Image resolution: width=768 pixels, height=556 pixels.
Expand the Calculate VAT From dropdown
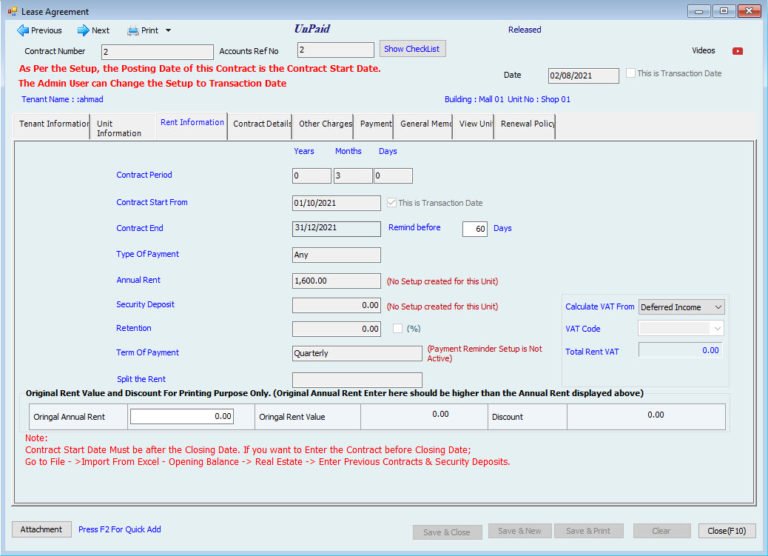pos(718,307)
